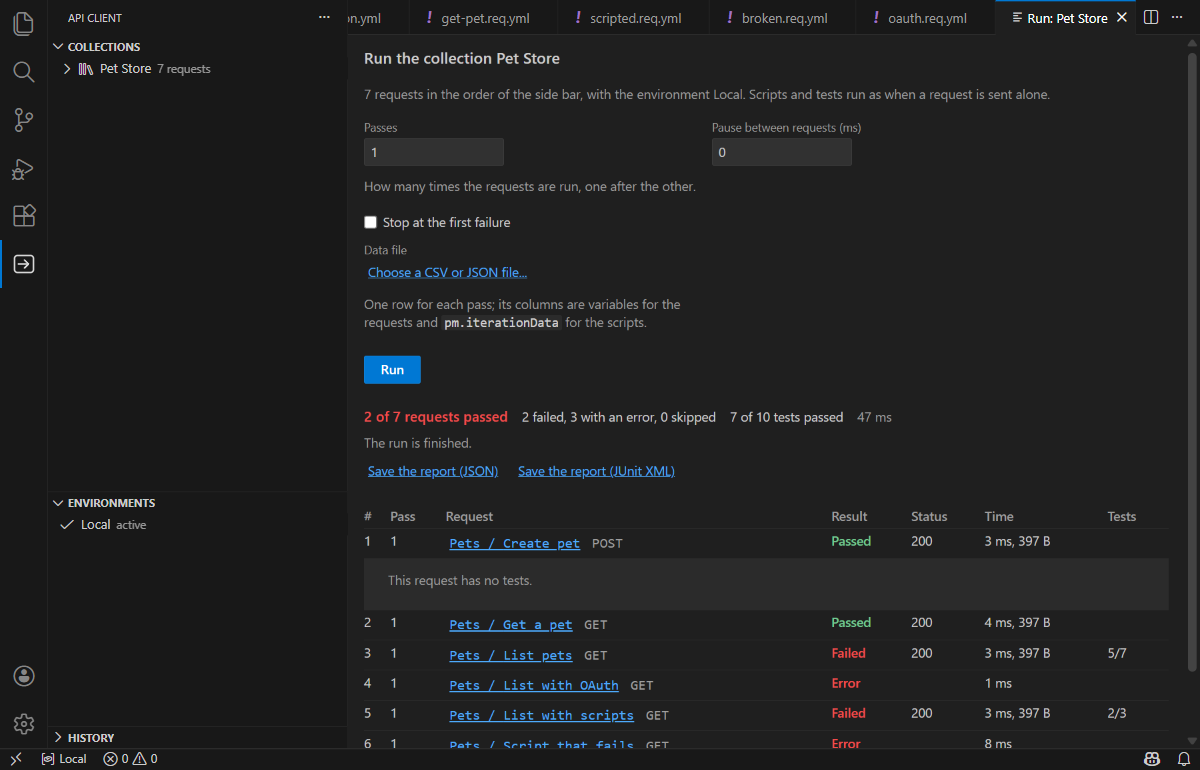Viewport: 1200px width, 770px height.
Task: Click the '4 ms, 397 B' time value
Action: tap(1017, 622)
